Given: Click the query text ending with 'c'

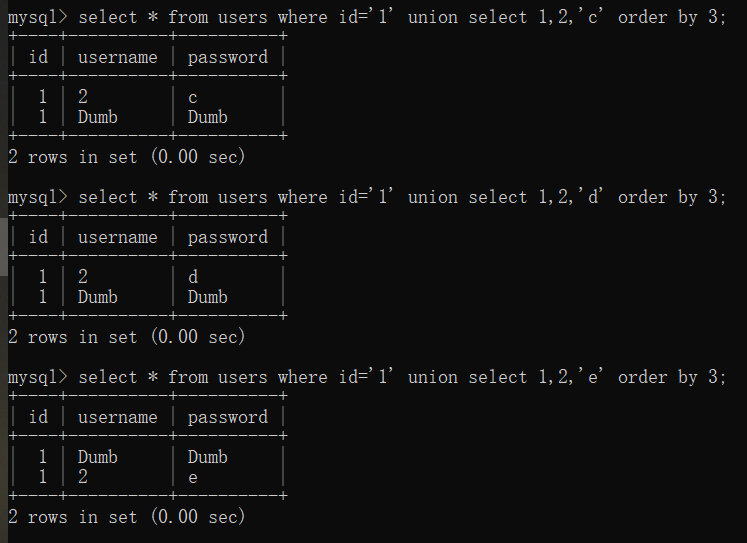Looking at the screenshot, I should click(402, 17).
